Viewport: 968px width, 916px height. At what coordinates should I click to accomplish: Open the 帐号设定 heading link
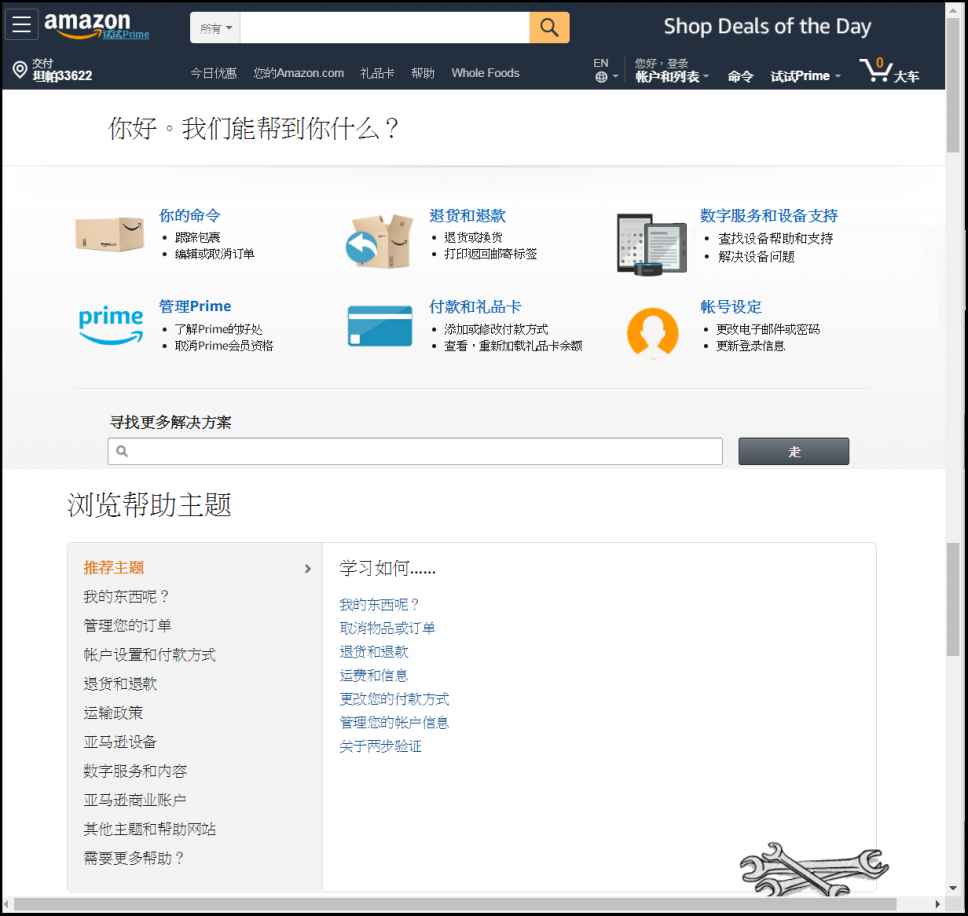click(x=731, y=307)
